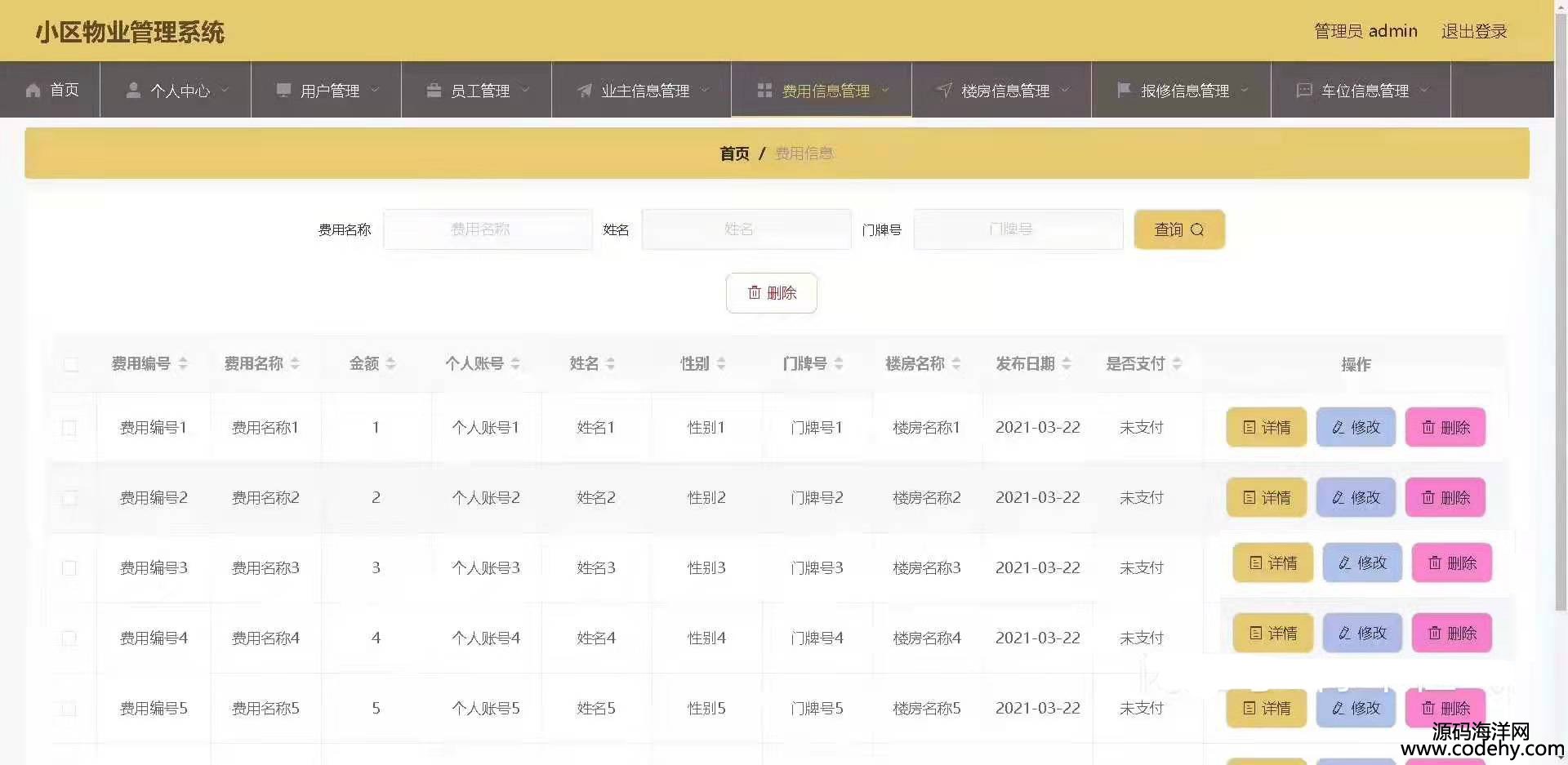Expand the 车位信息管理 dropdown chevron

tap(1424, 90)
